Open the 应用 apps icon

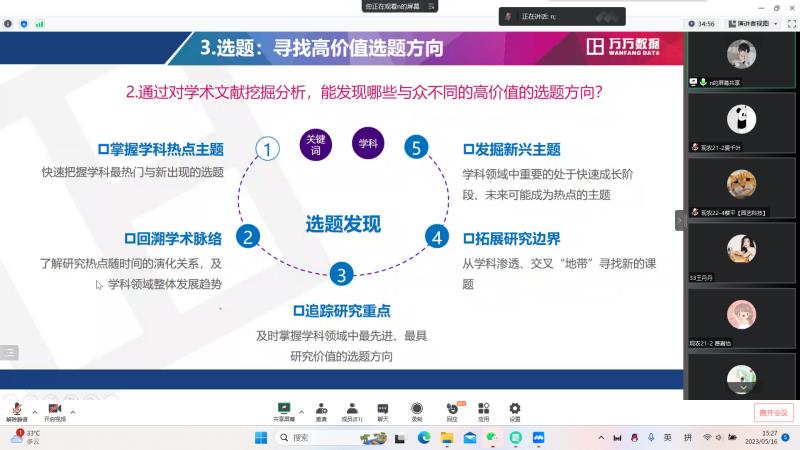pos(483,410)
